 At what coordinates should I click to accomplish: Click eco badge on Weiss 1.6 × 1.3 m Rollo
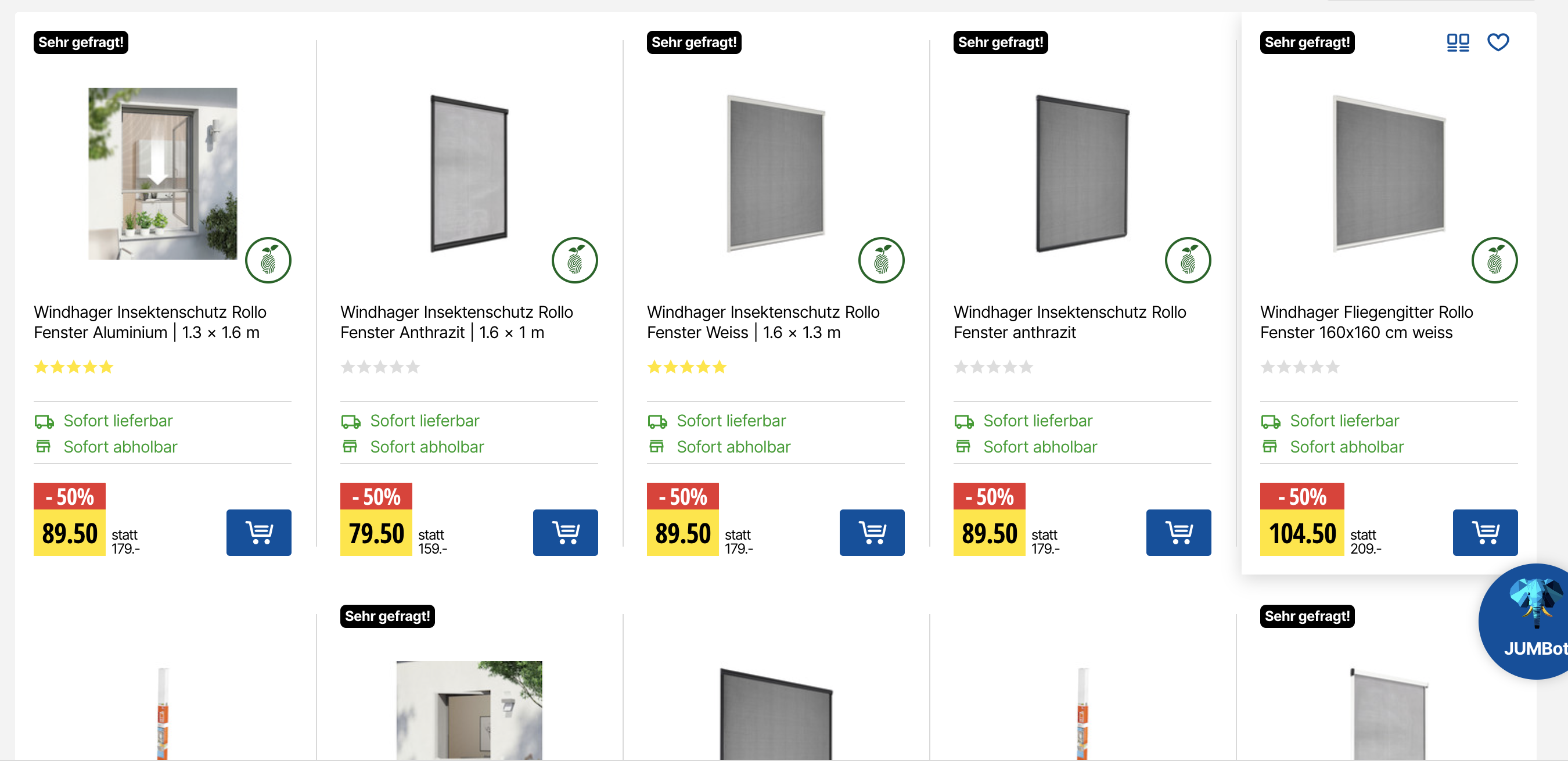tap(881, 261)
